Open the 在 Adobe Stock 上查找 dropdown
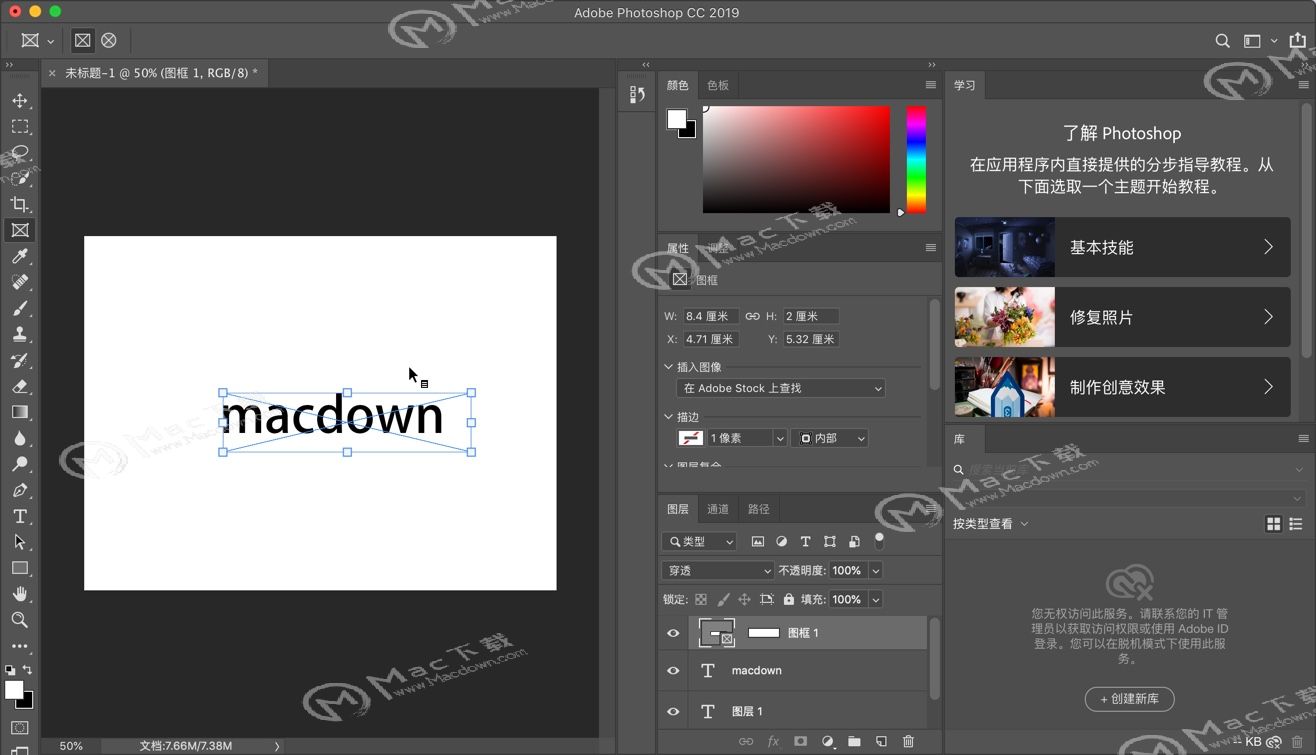Viewport: 1316px width, 755px height. pyautogui.click(x=781, y=388)
